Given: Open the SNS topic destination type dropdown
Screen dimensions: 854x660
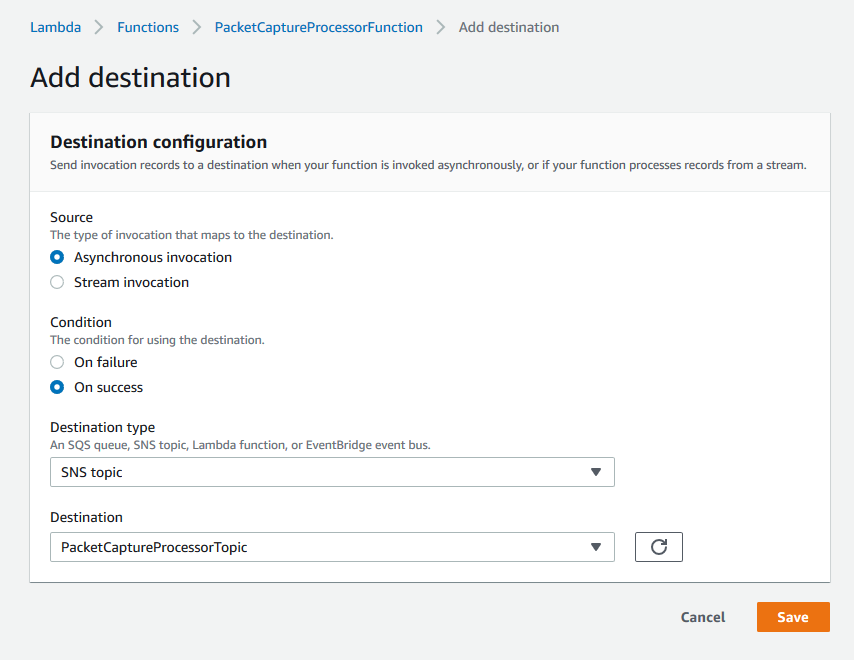Looking at the screenshot, I should tap(332, 472).
